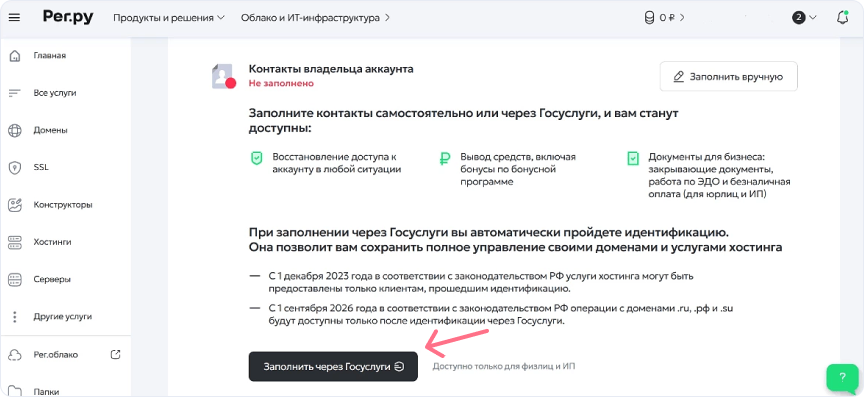Viewport: 864px width, 397px height.
Task: Click the Конструкторы icon
Action: 15,205
